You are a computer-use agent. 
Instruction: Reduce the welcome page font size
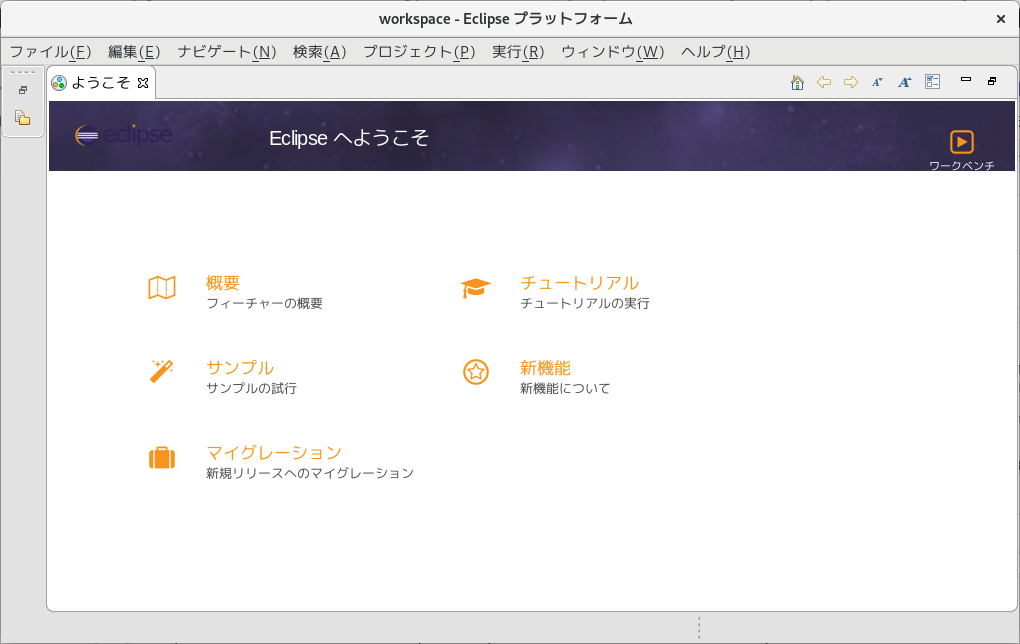[x=878, y=82]
